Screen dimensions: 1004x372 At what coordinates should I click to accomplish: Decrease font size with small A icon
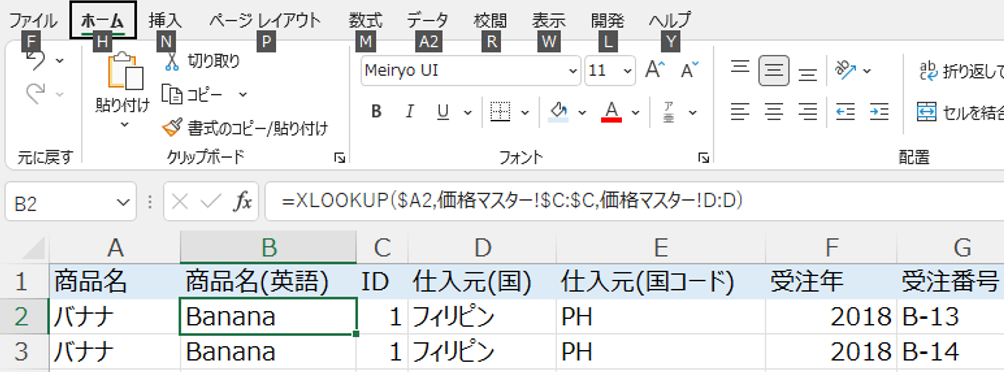pyautogui.click(x=690, y=70)
